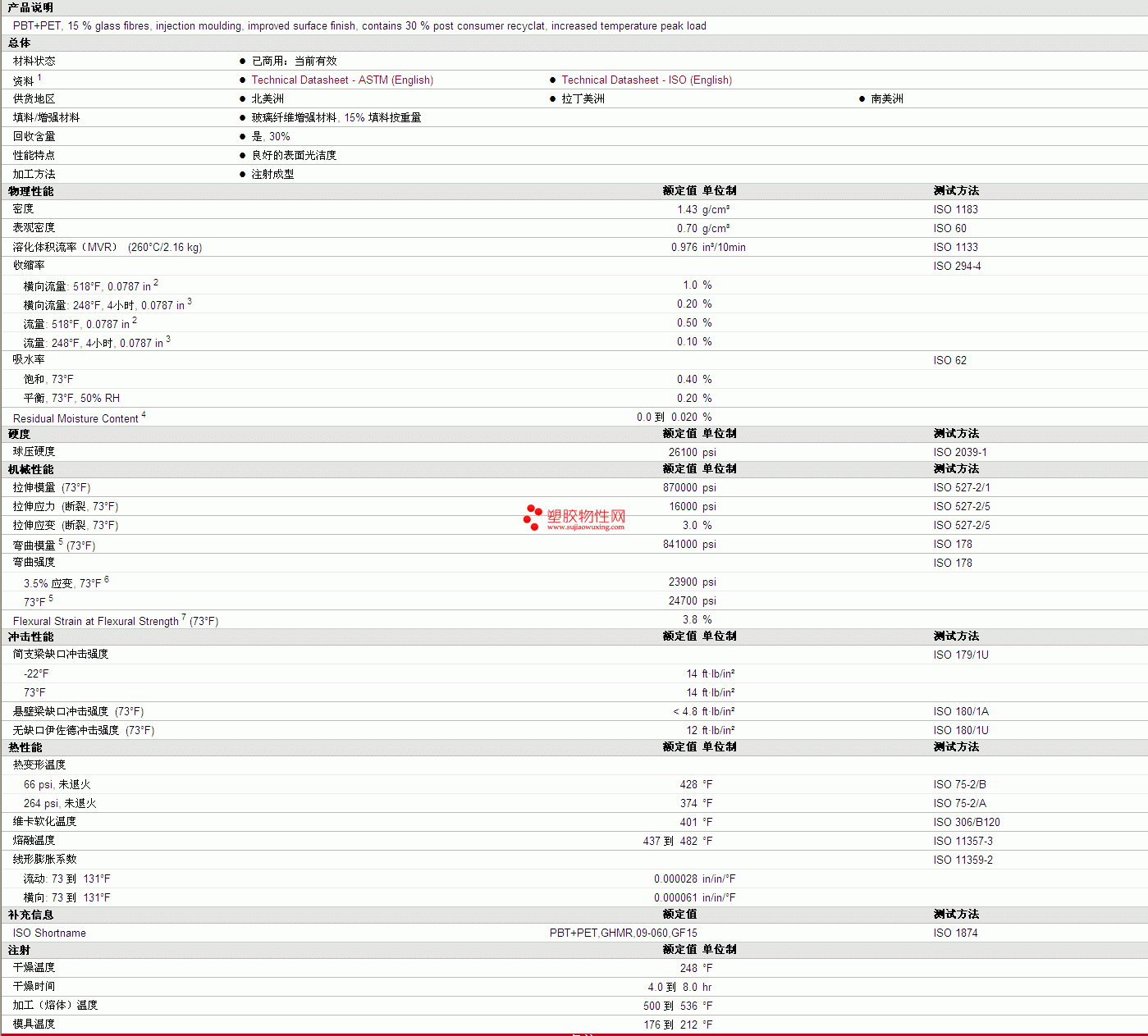The width and height of the screenshot is (1148, 1036).
Task: Select PBT+PET,GHMR,09-060,GF15 shortname value
Action: pyautogui.click(x=624, y=933)
